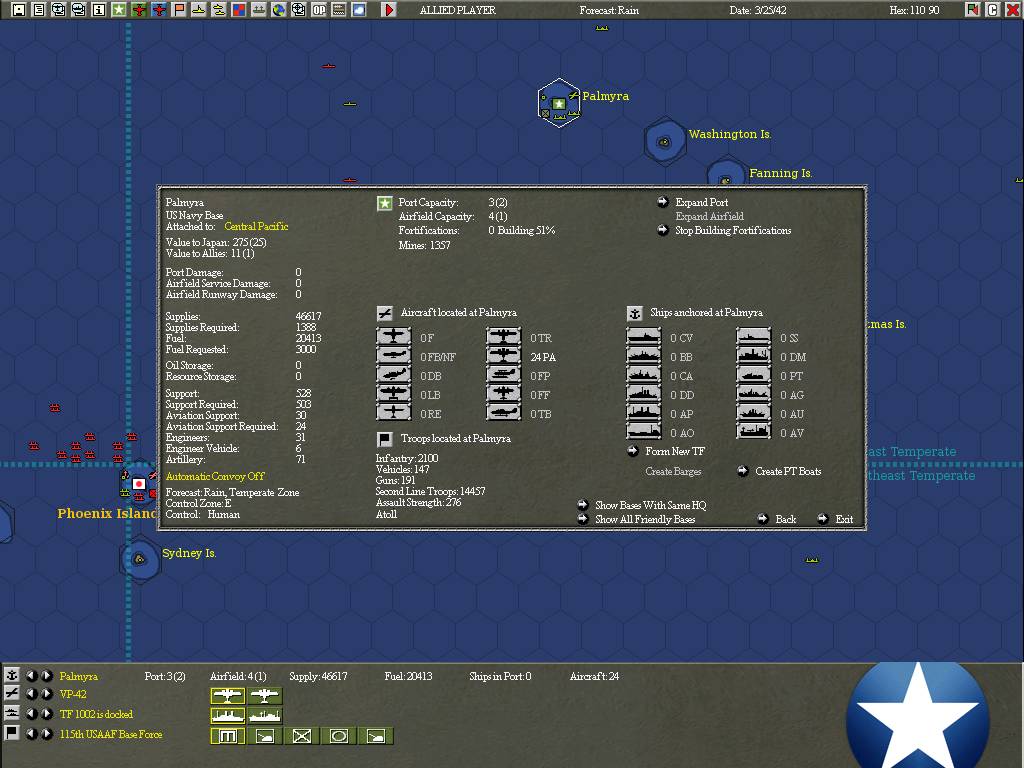The height and width of the screenshot is (768, 1024).
Task: Click the 0 F fighter aircraft icon
Action: [394, 337]
